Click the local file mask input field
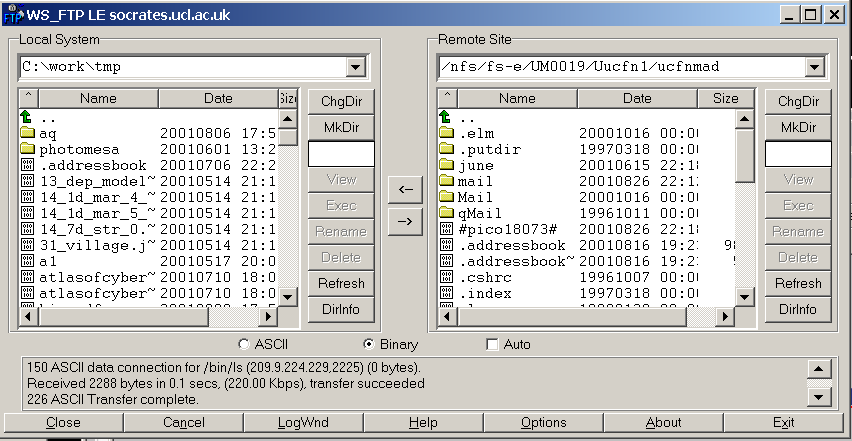The height and width of the screenshot is (441, 852). click(341, 154)
